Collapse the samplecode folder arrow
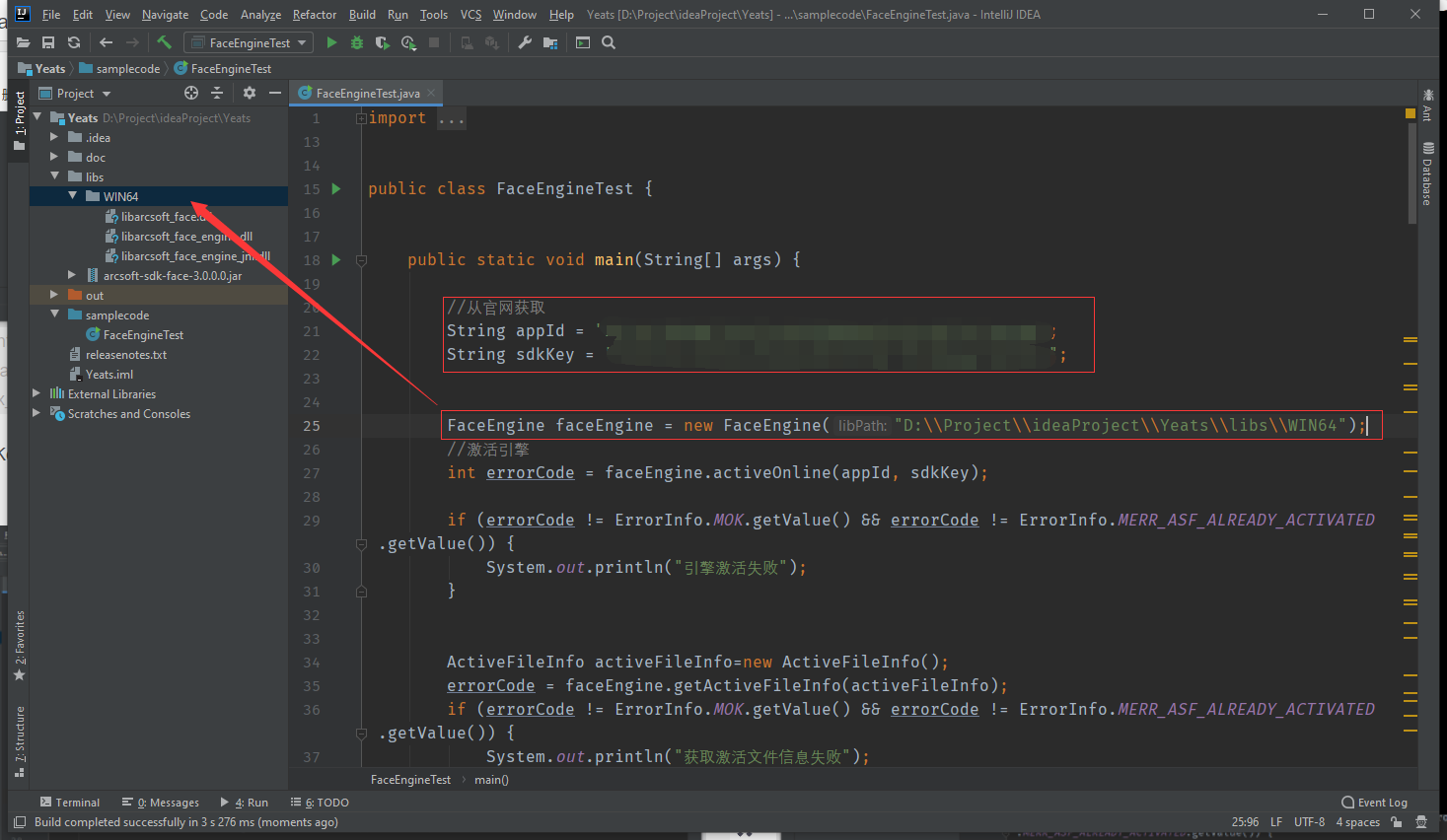This screenshot has height=840, width=1447. click(x=54, y=315)
